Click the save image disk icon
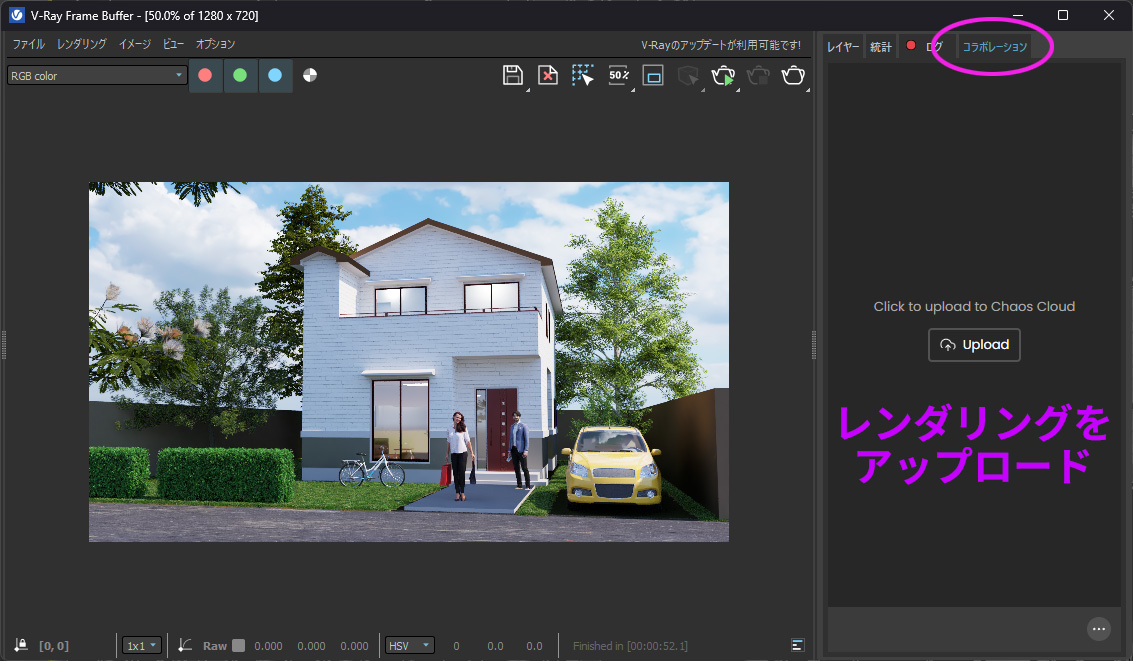1133x661 pixels. (513, 76)
